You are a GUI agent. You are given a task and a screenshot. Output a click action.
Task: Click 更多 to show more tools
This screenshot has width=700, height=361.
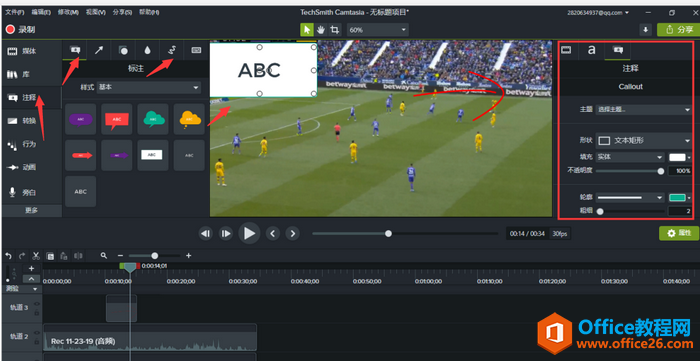pos(31,210)
